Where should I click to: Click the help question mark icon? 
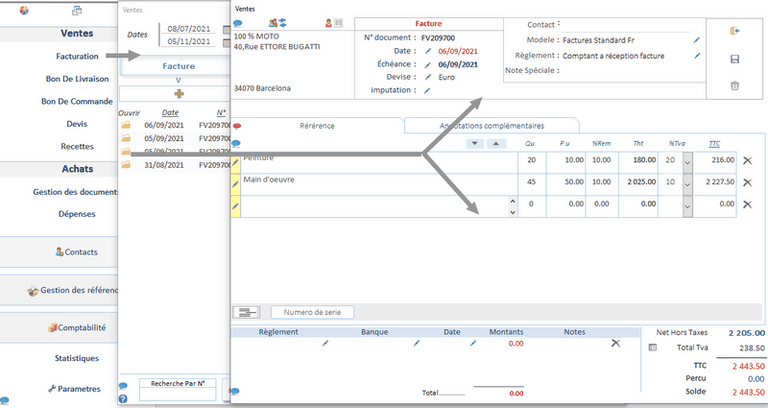[x=123, y=399]
